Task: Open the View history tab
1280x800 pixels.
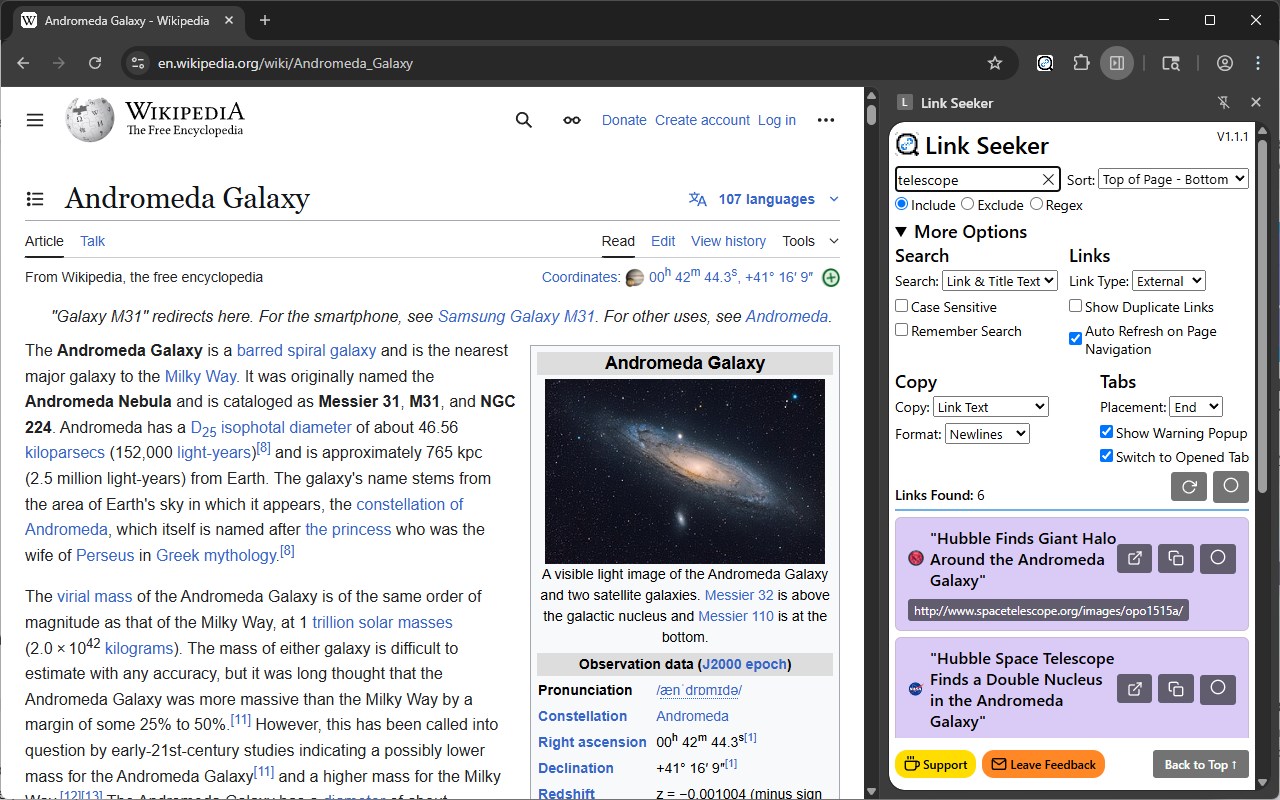Action: click(x=729, y=241)
